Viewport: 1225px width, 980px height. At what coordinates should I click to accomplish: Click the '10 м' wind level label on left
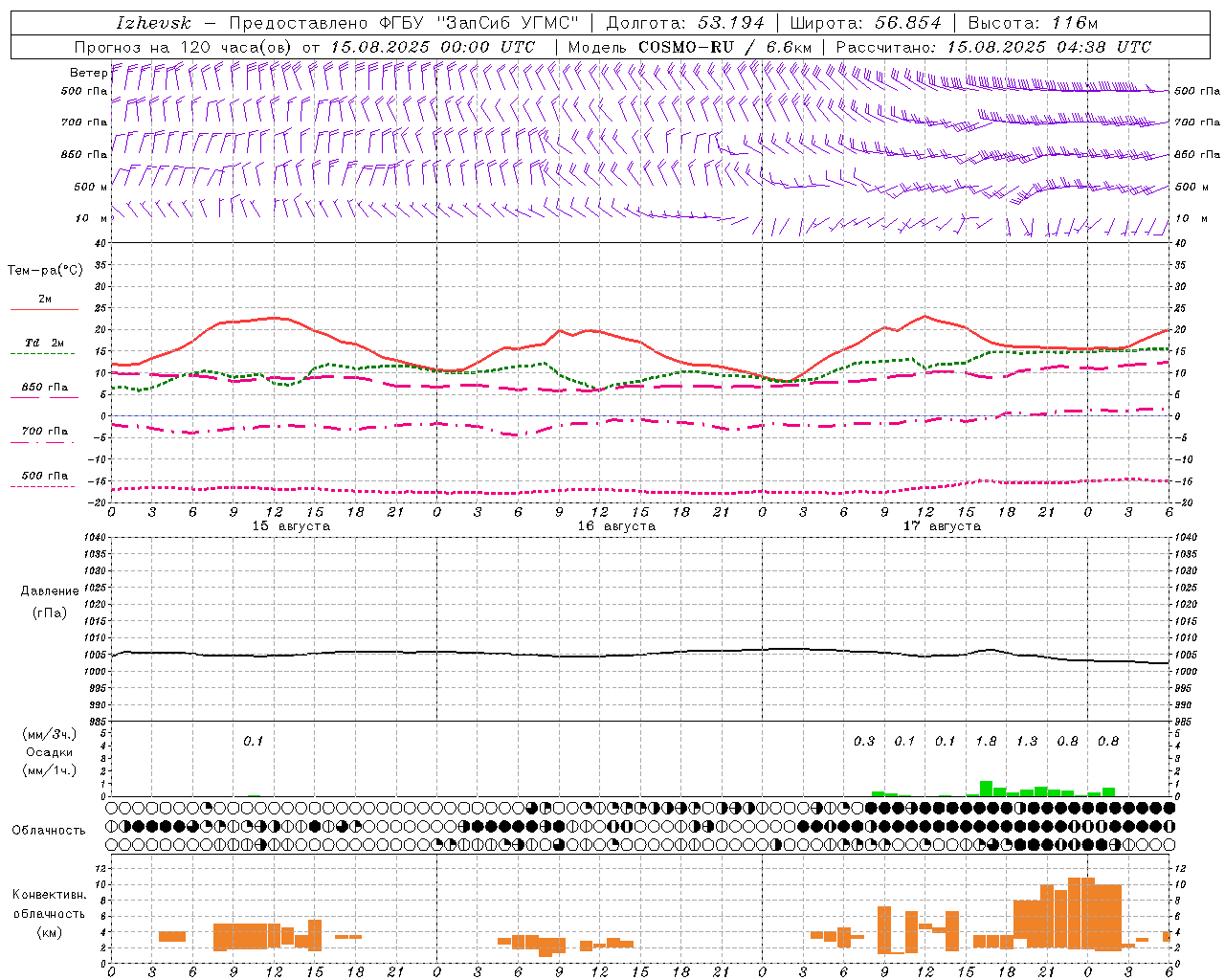pyautogui.click(x=92, y=218)
